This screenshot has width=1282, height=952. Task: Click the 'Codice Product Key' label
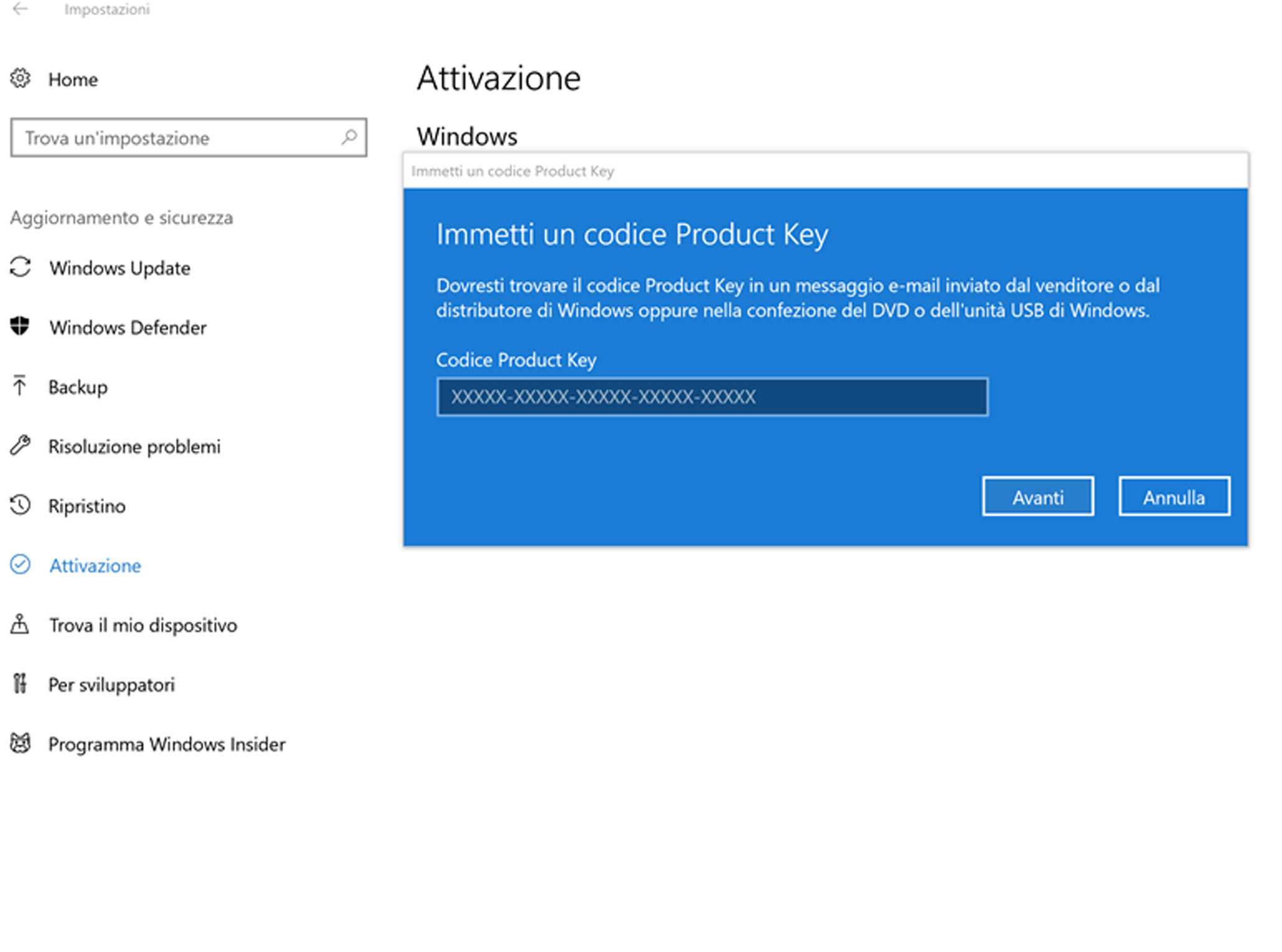point(516,360)
